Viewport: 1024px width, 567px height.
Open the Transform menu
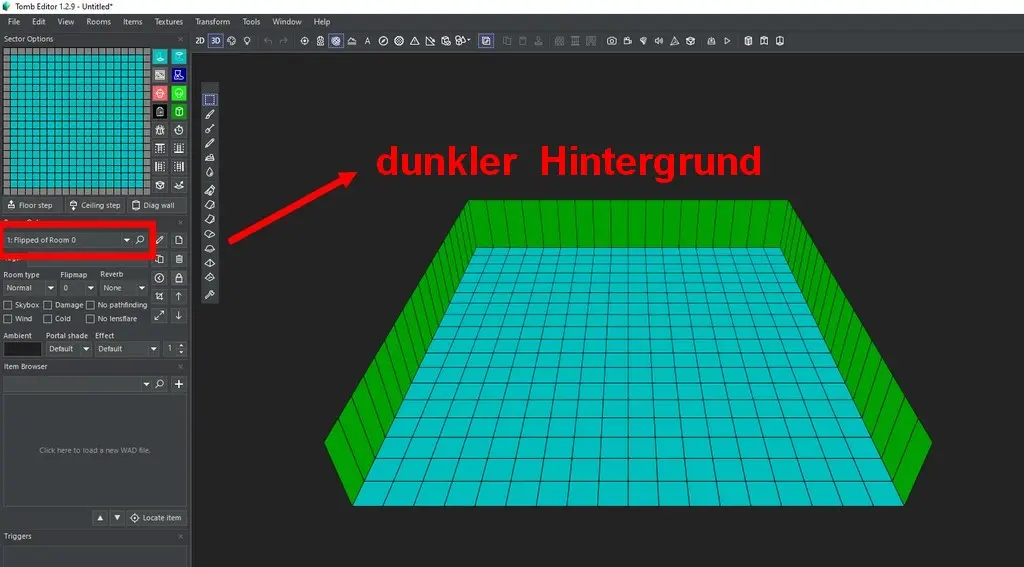click(212, 22)
